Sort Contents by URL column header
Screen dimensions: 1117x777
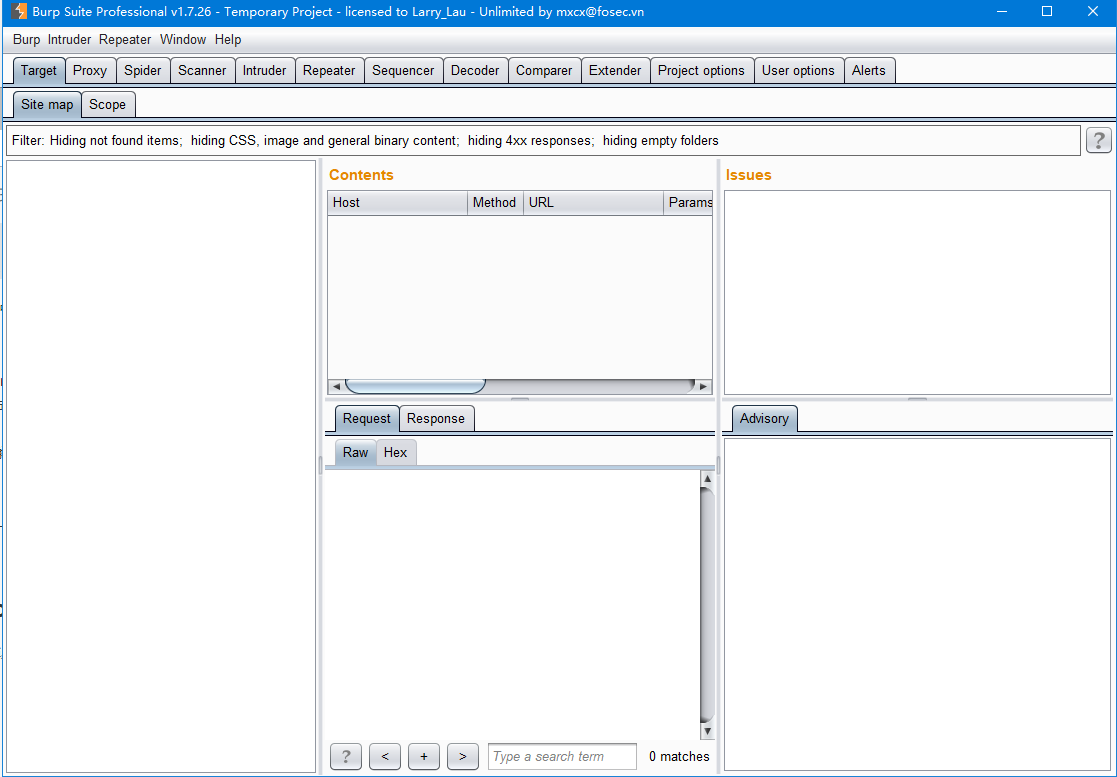pyautogui.click(x=593, y=203)
